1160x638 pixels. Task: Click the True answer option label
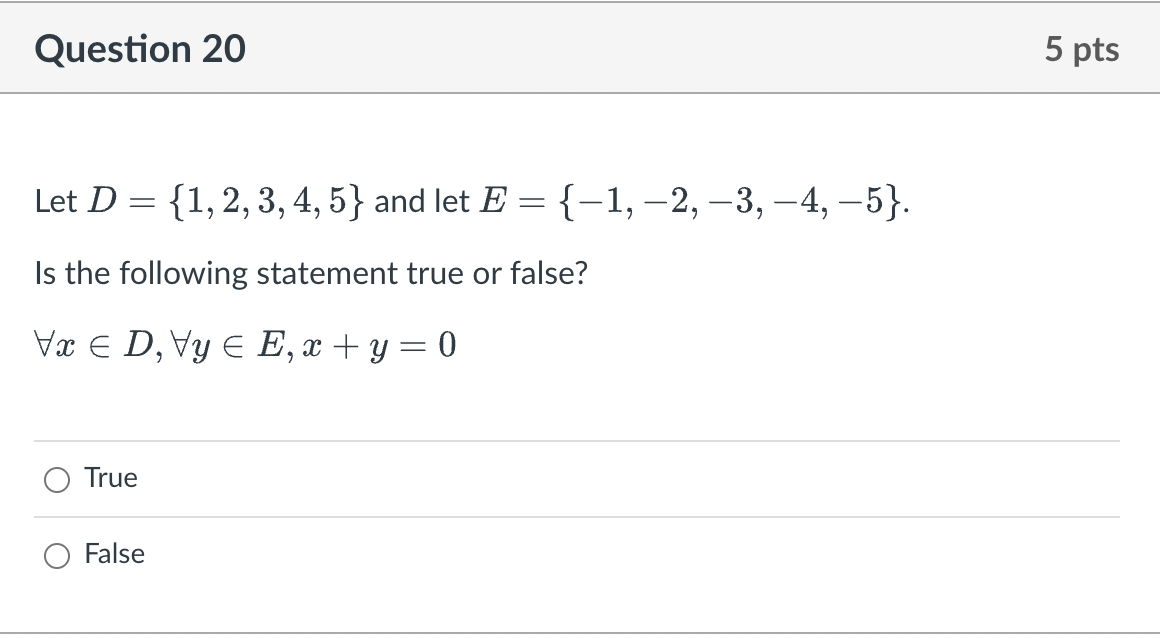(111, 478)
